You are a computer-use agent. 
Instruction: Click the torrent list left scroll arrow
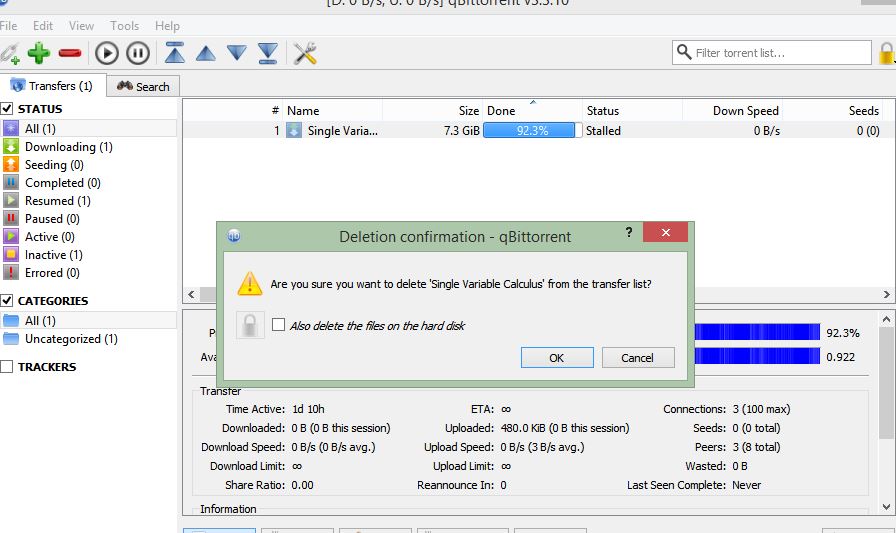191,295
